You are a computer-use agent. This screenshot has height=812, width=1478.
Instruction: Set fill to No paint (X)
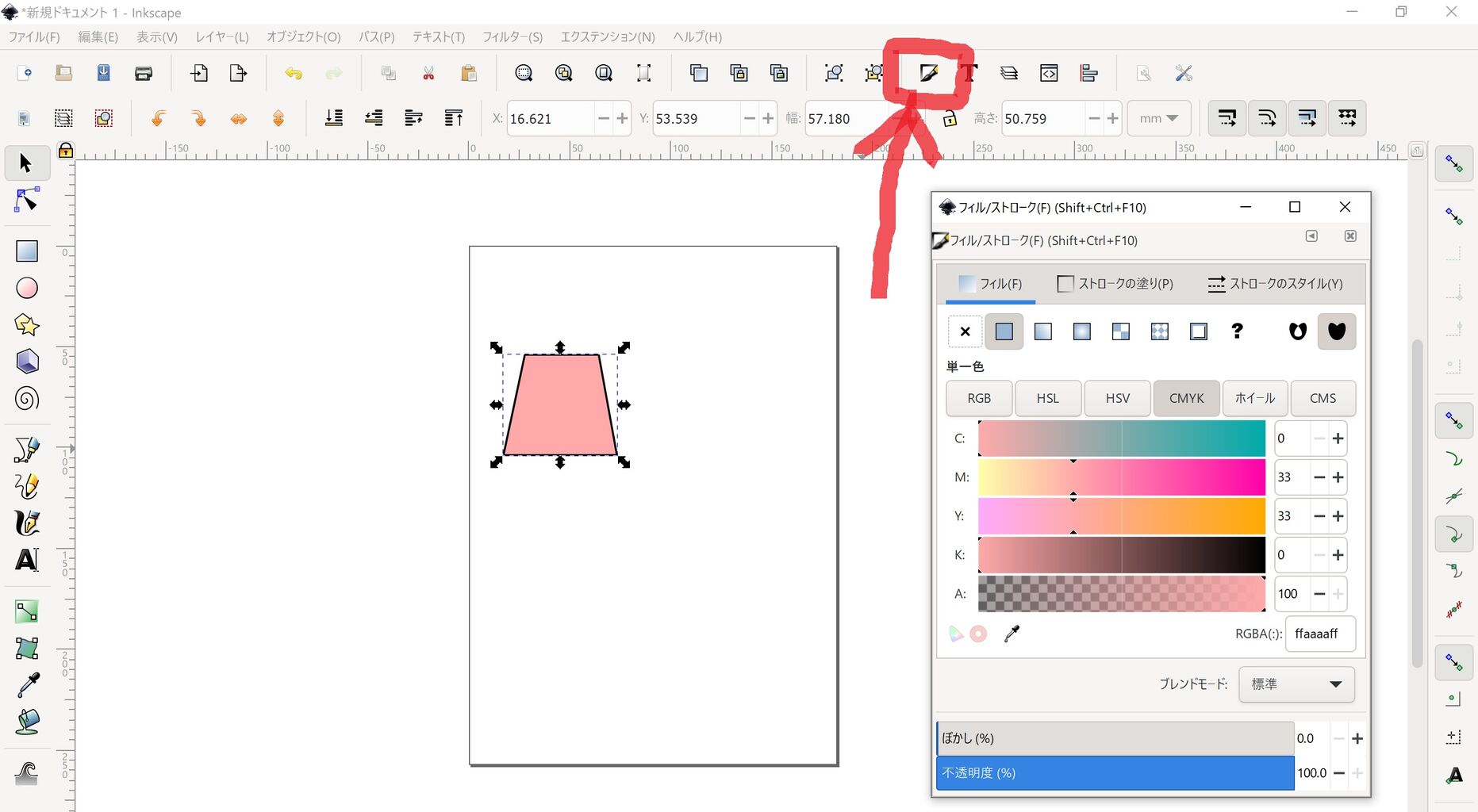[965, 331]
